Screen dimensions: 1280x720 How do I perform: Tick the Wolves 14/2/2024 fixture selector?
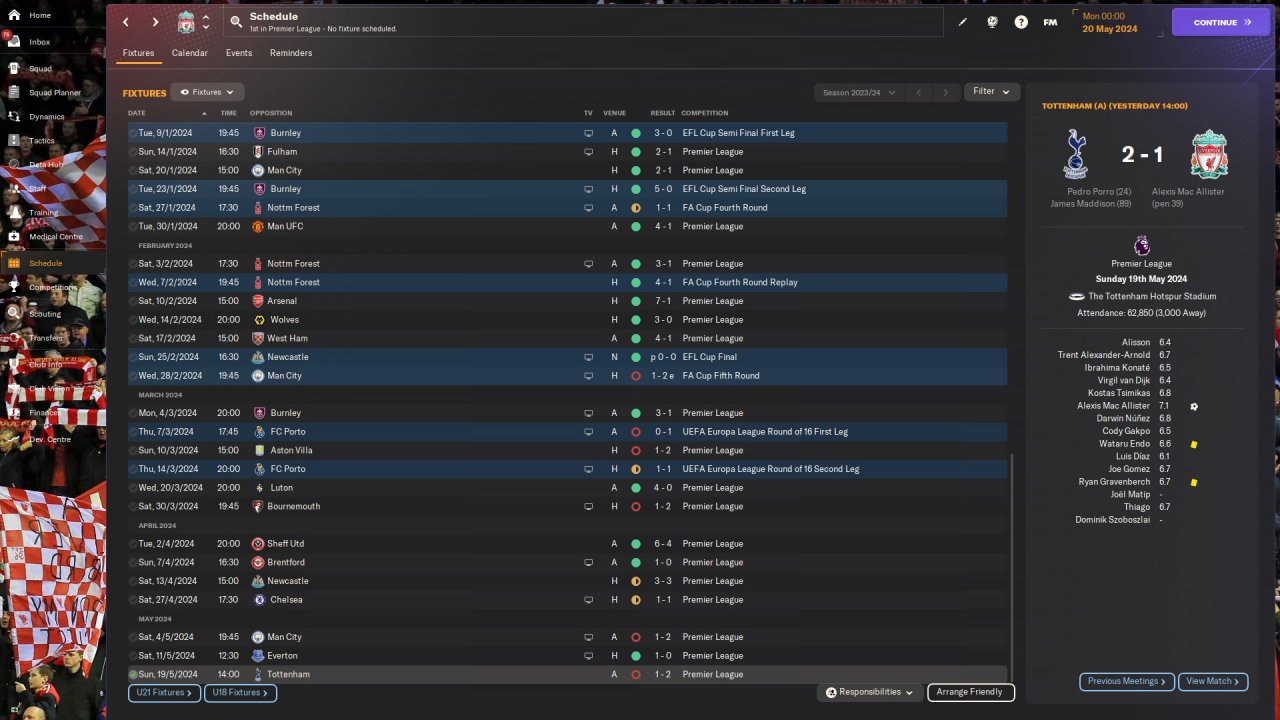[x=133, y=320]
